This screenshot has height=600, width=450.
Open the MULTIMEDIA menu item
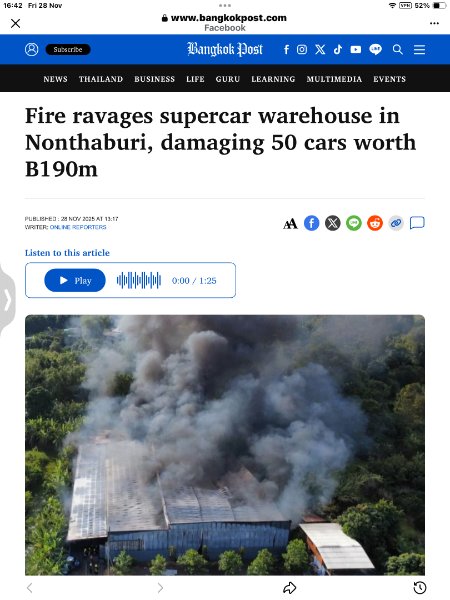(334, 79)
